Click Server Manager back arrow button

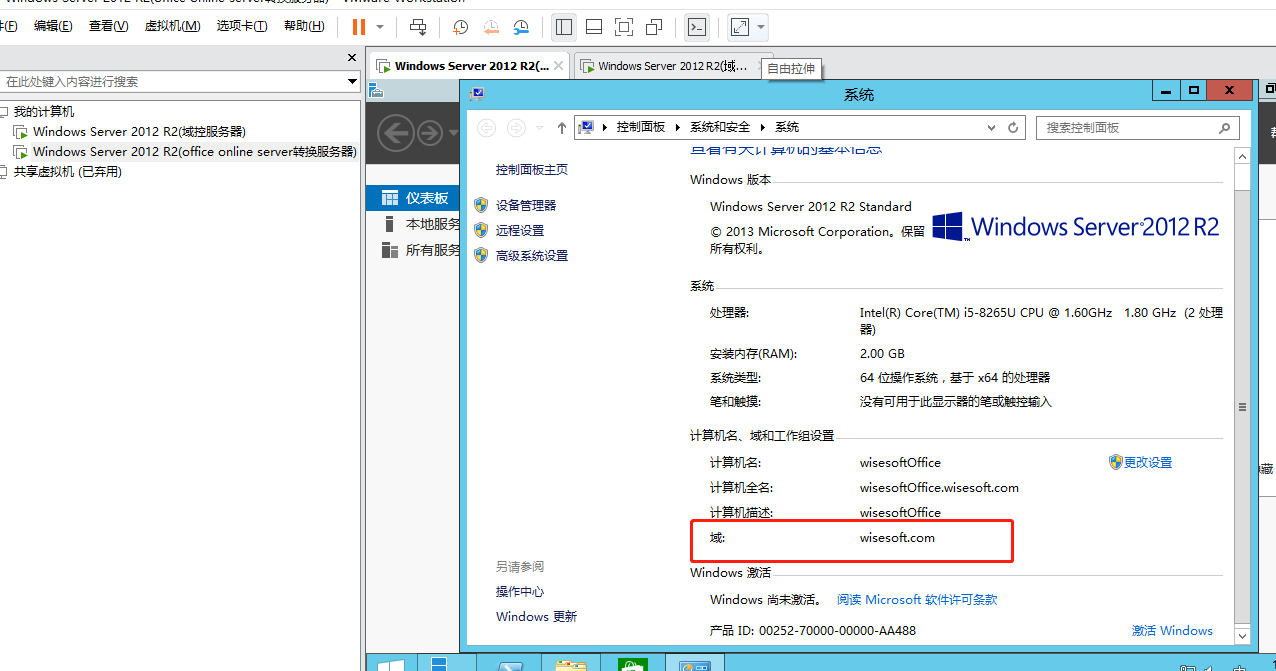(397, 132)
